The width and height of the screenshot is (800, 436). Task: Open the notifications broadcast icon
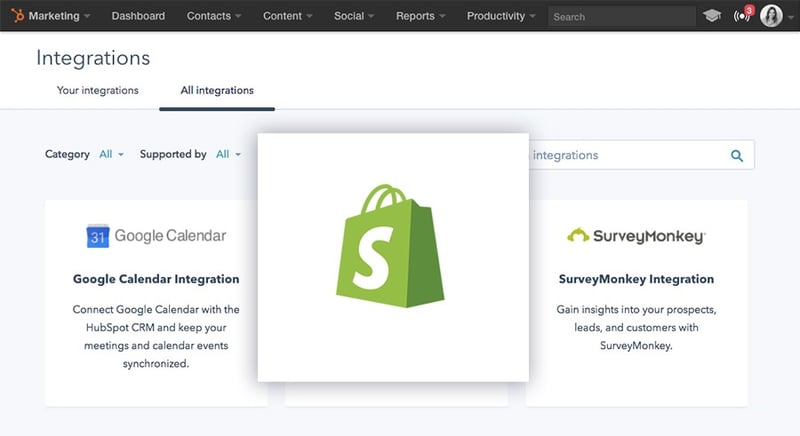tap(742, 15)
